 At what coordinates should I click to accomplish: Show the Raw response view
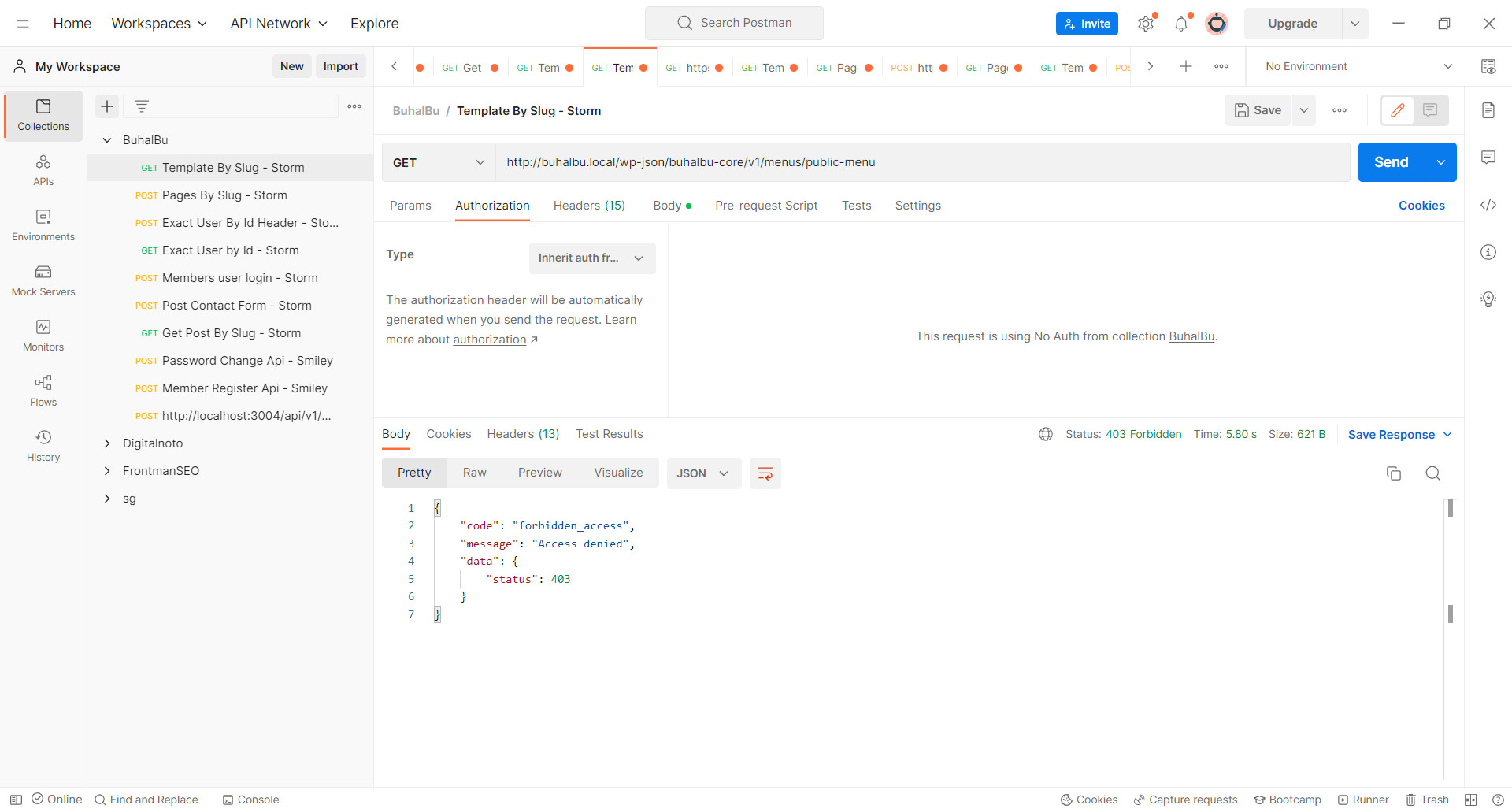pyautogui.click(x=474, y=473)
